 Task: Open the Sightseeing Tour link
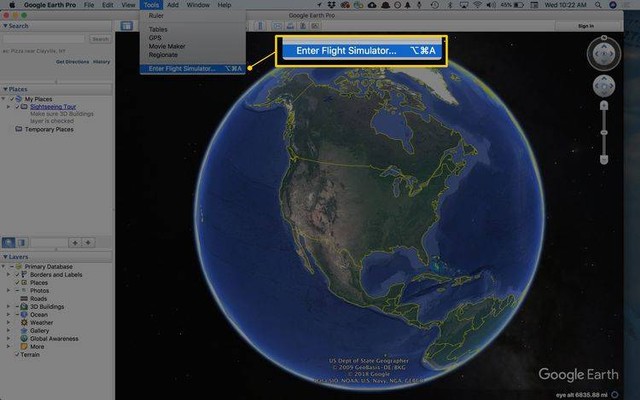(x=53, y=107)
